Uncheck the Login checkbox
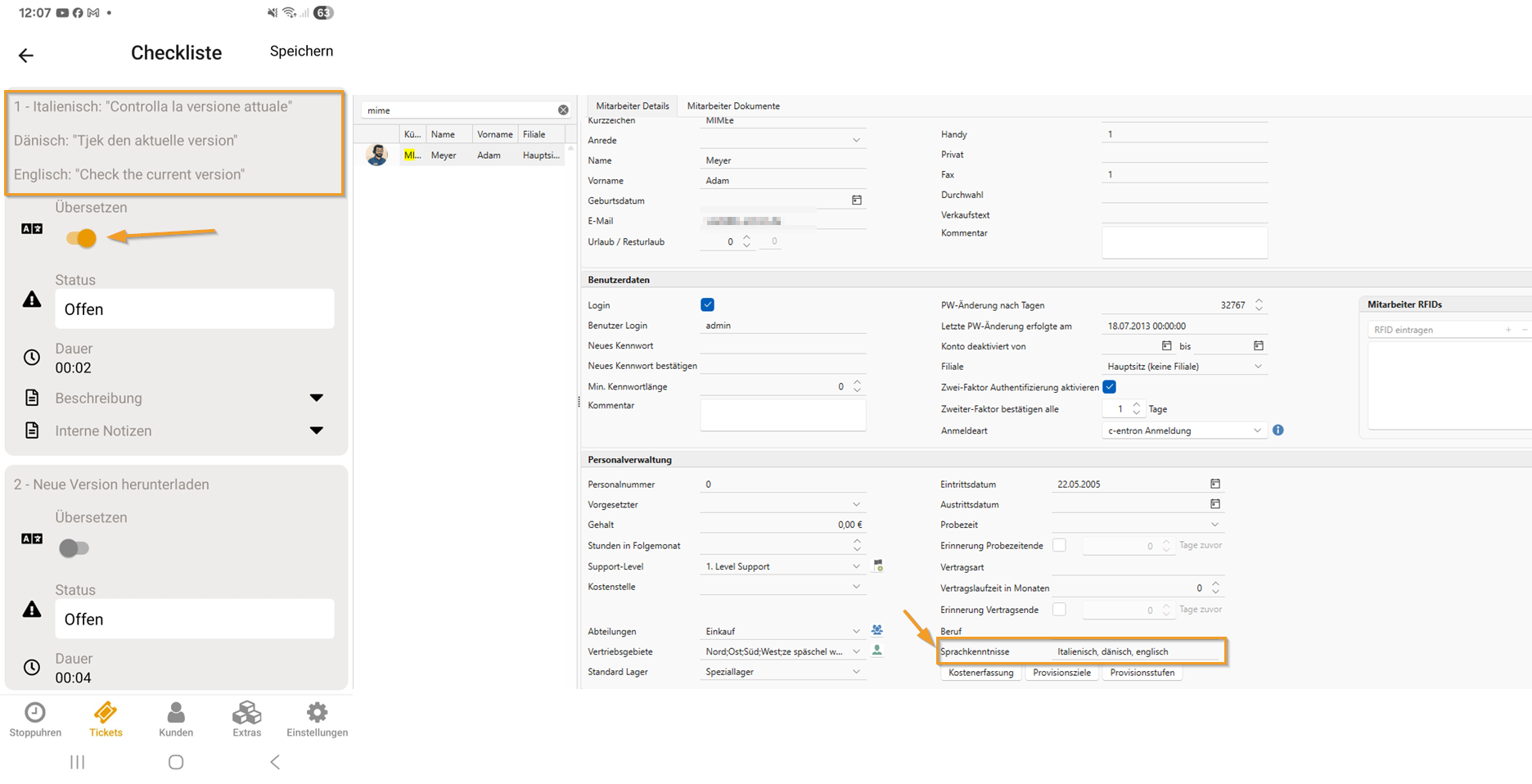The height and width of the screenshot is (784, 1532). [708, 304]
